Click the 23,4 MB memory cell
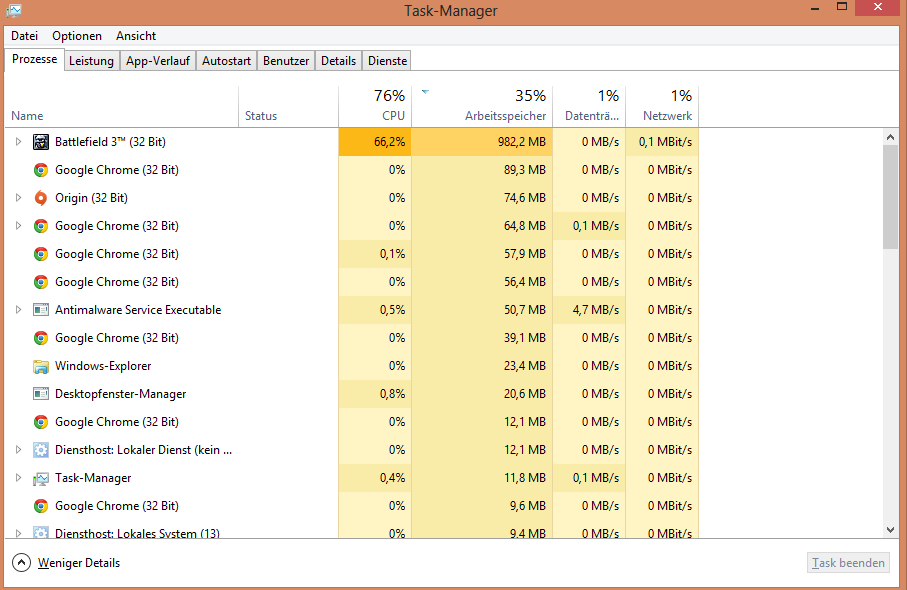 [482, 366]
